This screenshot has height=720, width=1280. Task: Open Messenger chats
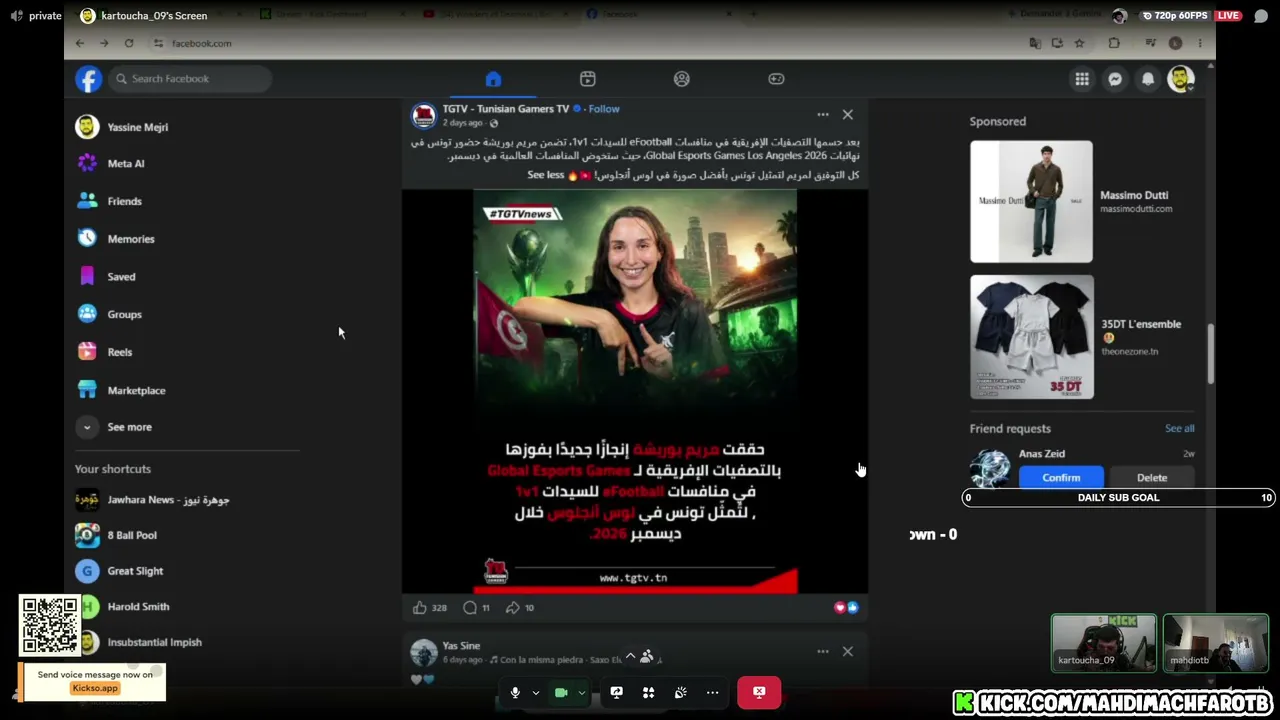[x=1115, y=79]
